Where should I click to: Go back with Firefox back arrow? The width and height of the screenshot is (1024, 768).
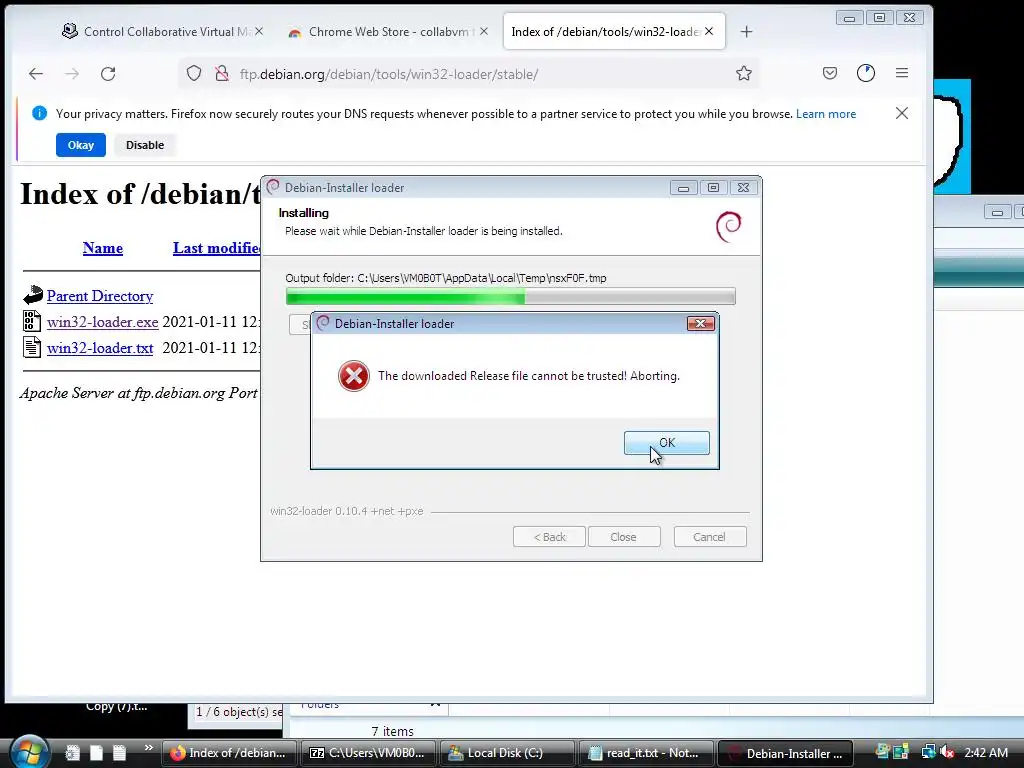pyautogui.click(x=36, y=74)
